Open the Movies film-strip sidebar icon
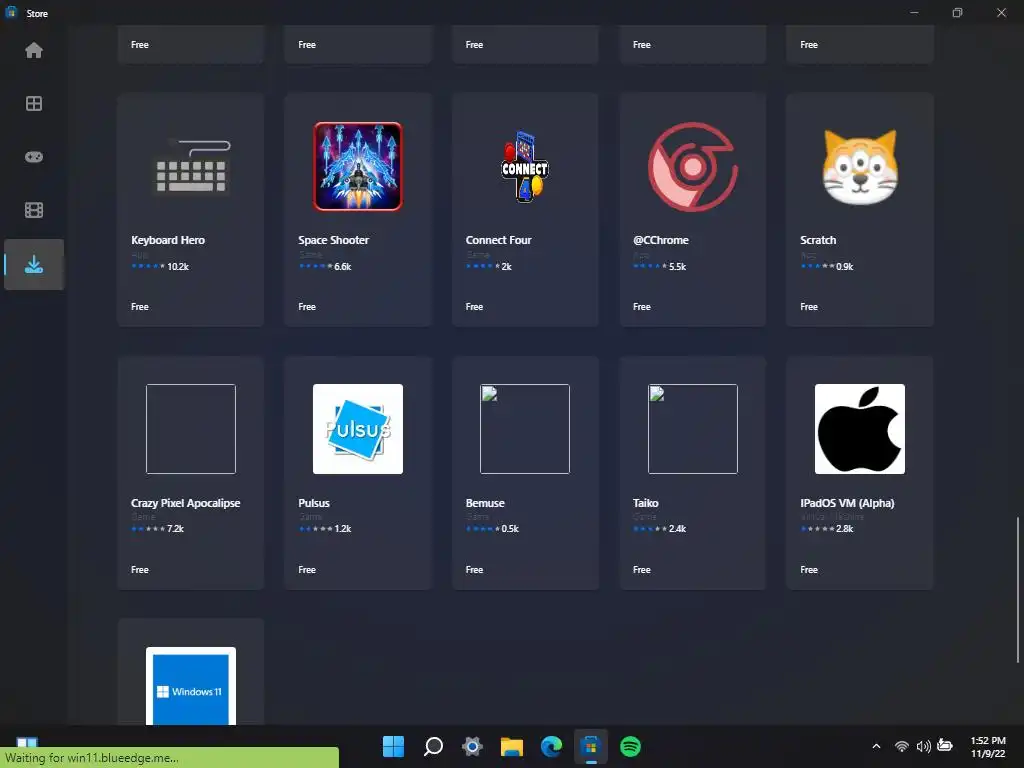Screen dimensions: 1024x768 (34, 210)
